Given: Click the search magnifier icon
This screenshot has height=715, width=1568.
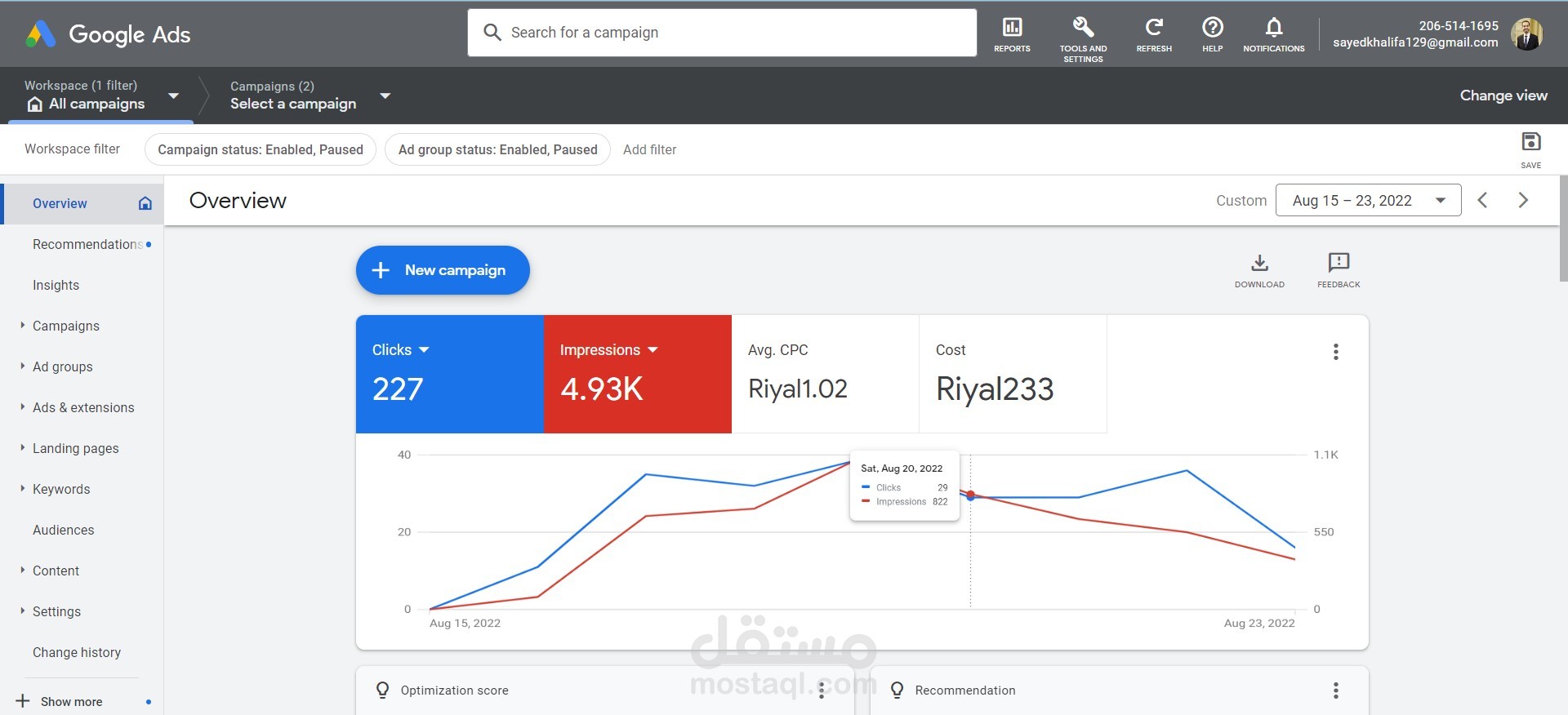Looking at the screenshot, I should (x=492, y=33).
